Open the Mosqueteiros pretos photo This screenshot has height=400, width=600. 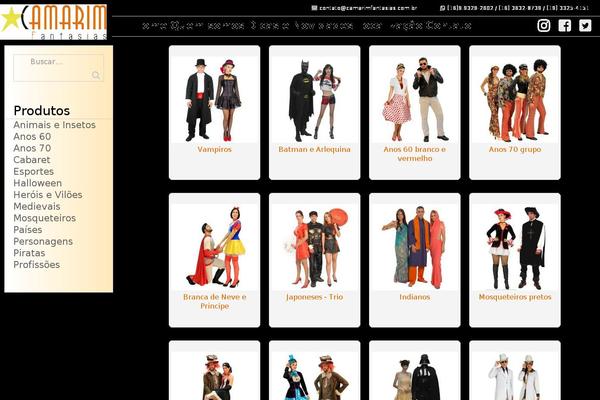(515, 247)
